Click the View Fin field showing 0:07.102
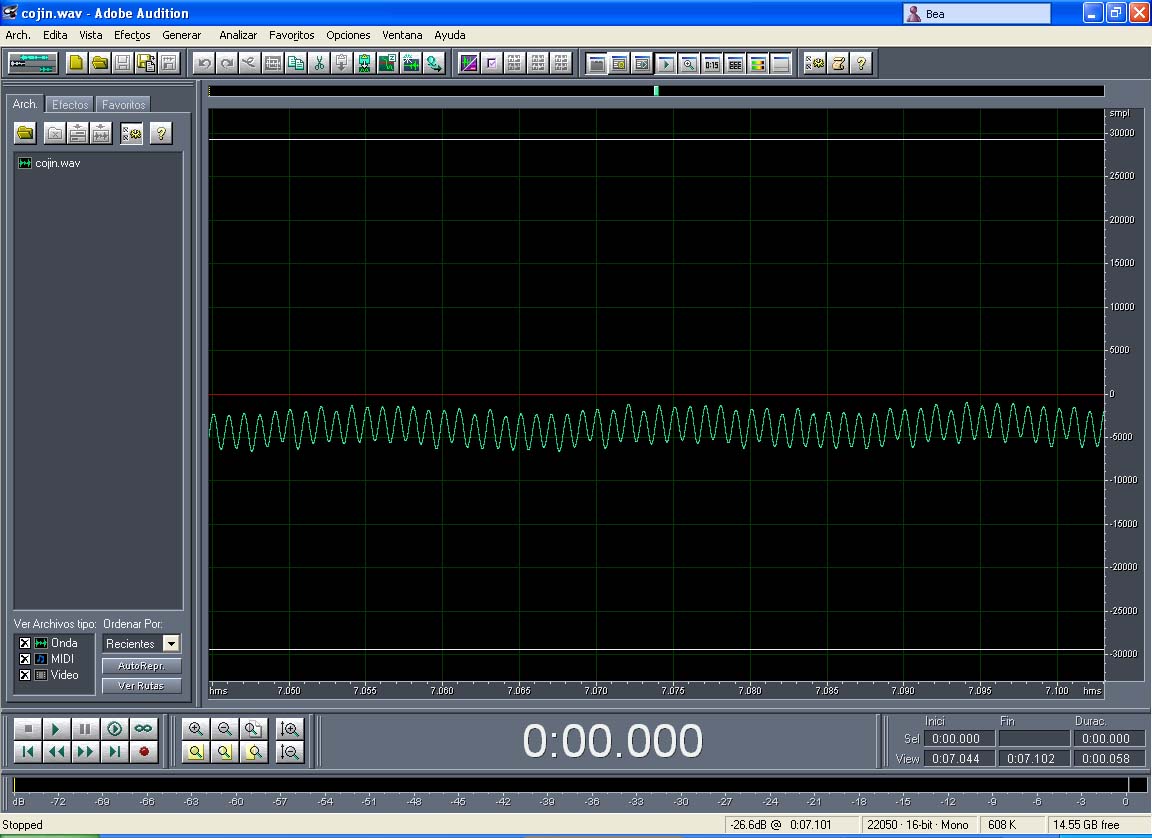Image resolution: width=1152 pixels, height=838 pixels. 1034,758
